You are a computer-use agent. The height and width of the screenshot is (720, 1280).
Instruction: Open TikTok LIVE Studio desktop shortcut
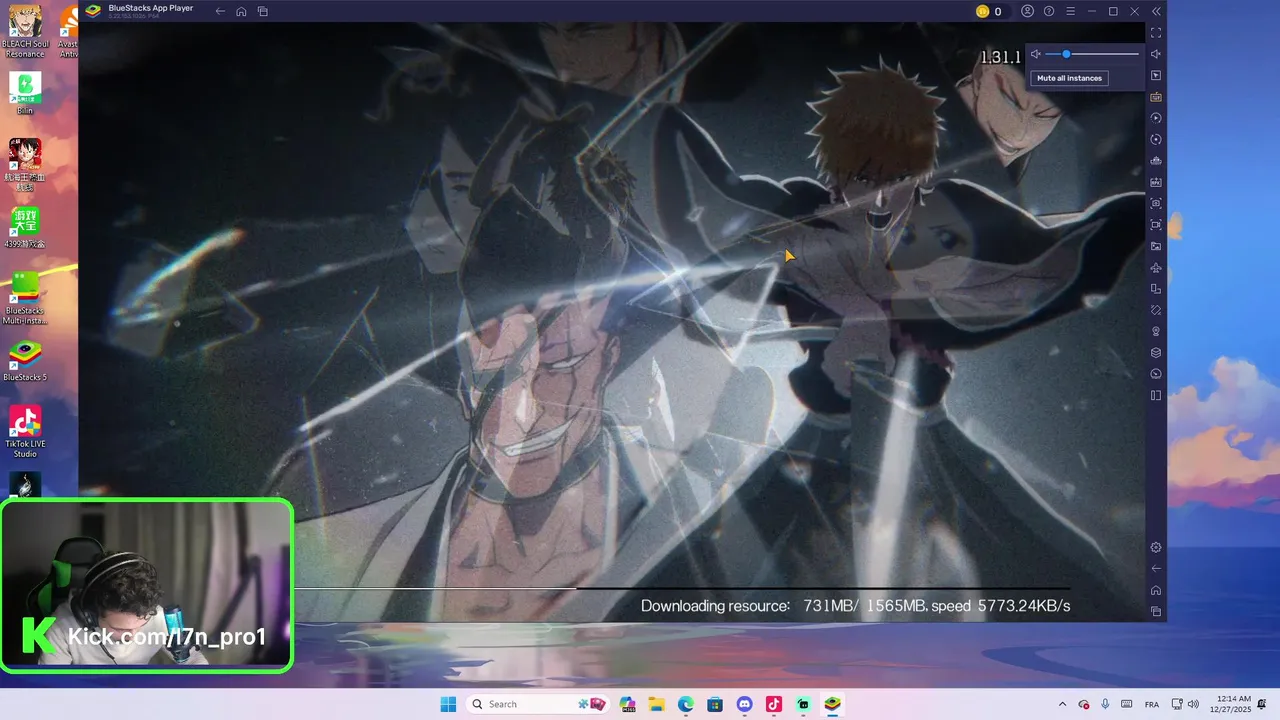(x=25, y=431)
